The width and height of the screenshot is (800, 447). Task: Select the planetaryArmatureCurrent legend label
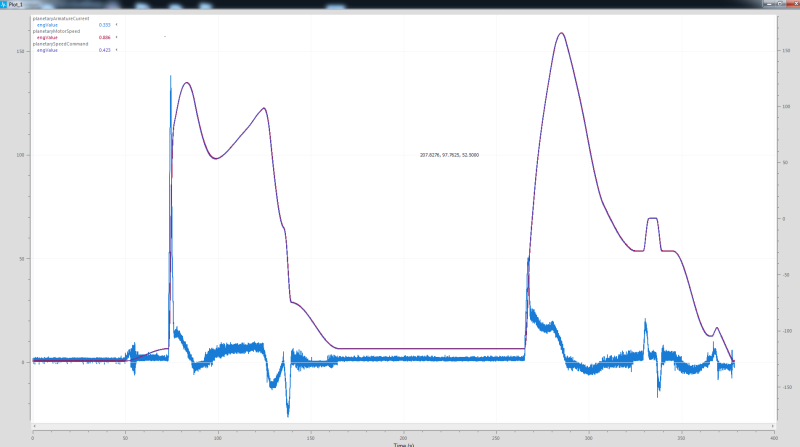(x=61, y=18)
